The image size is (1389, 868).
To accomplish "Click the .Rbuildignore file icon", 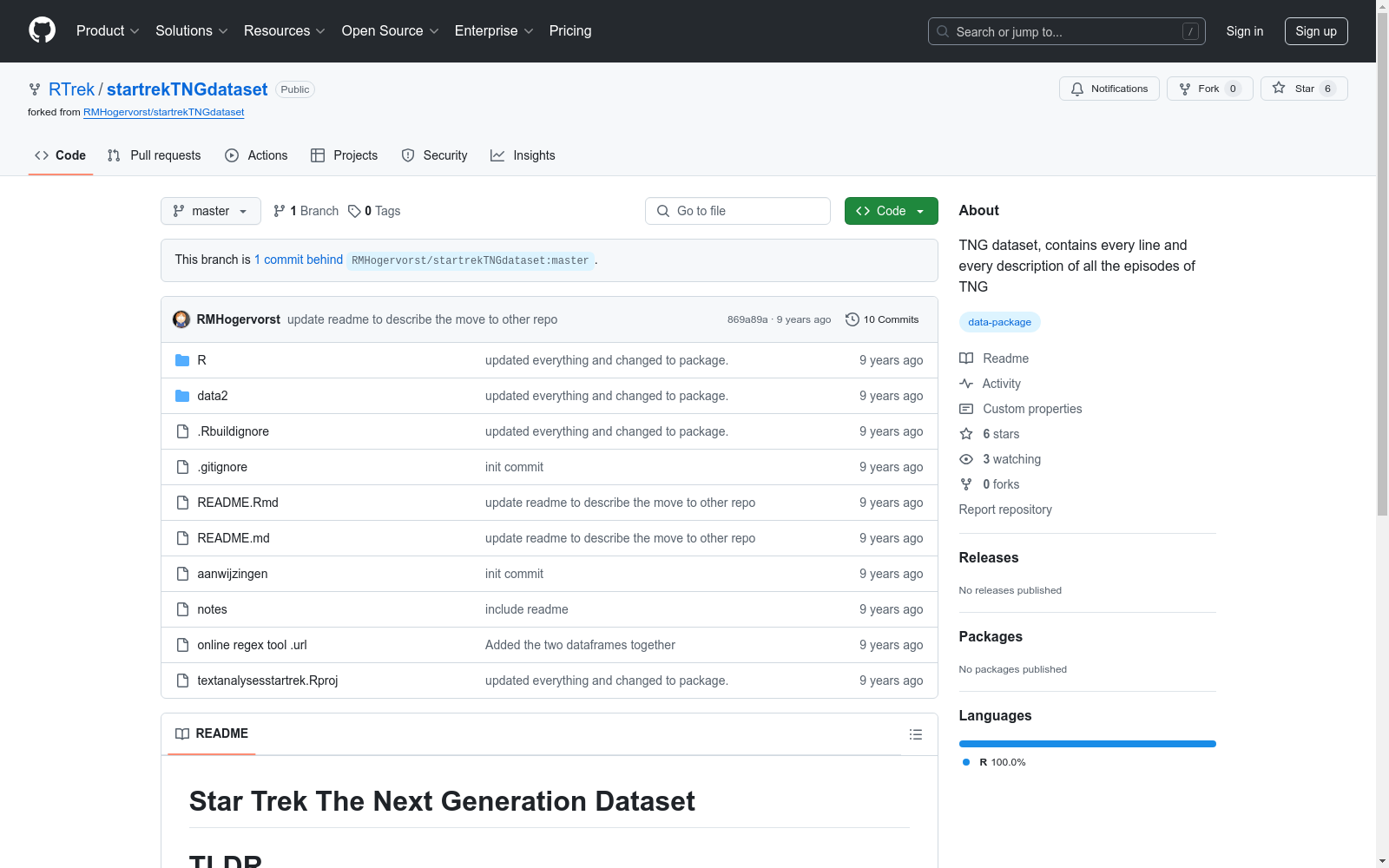I will pyautogui.click(x=182, y=431).
